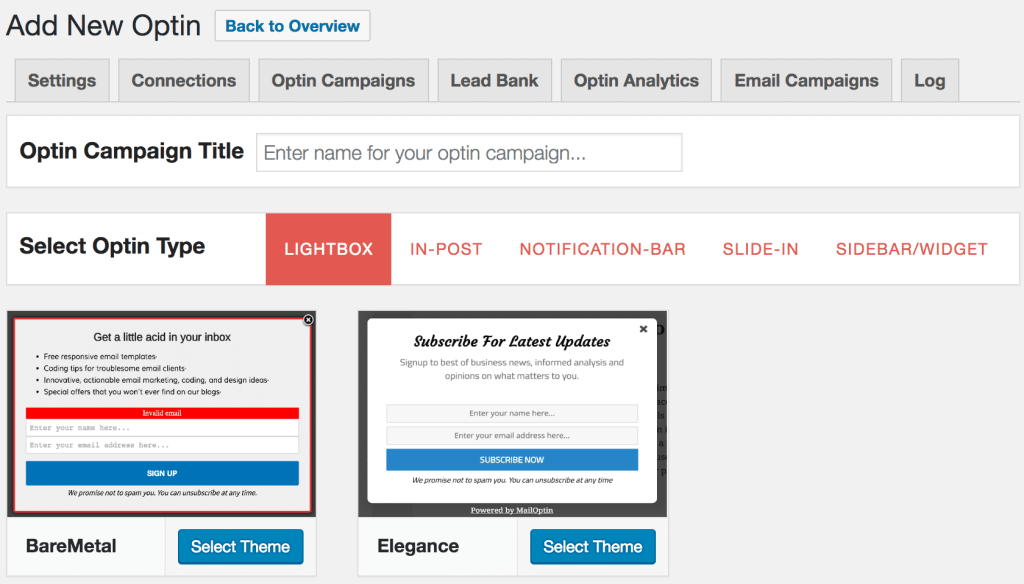Select Theme for BareMetal
The width and height of the screenshot is (1024, 584).
click(x=240, y=547)
